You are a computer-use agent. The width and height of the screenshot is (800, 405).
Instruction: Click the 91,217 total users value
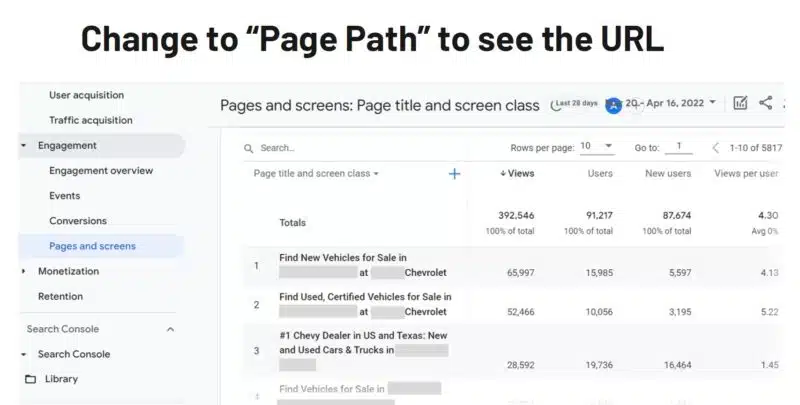pos(599,216)
